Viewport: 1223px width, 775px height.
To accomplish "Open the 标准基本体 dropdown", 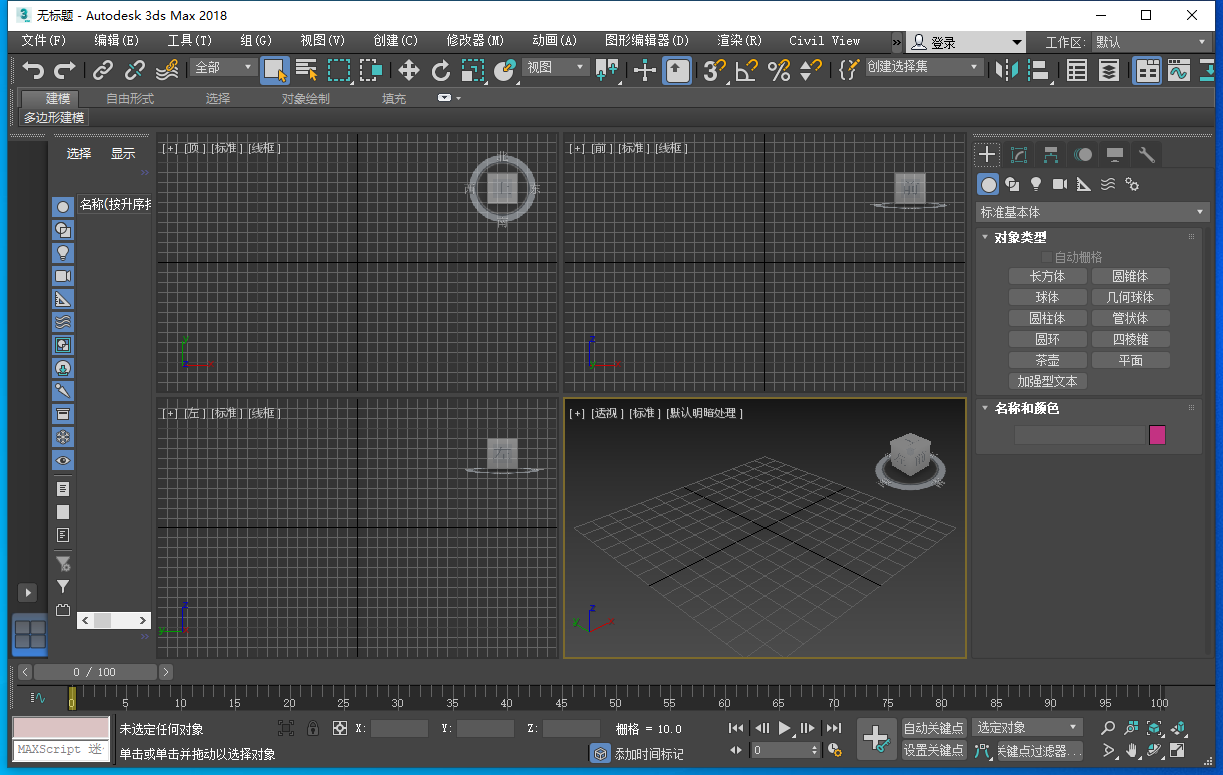I will (x=1092, y=211).
